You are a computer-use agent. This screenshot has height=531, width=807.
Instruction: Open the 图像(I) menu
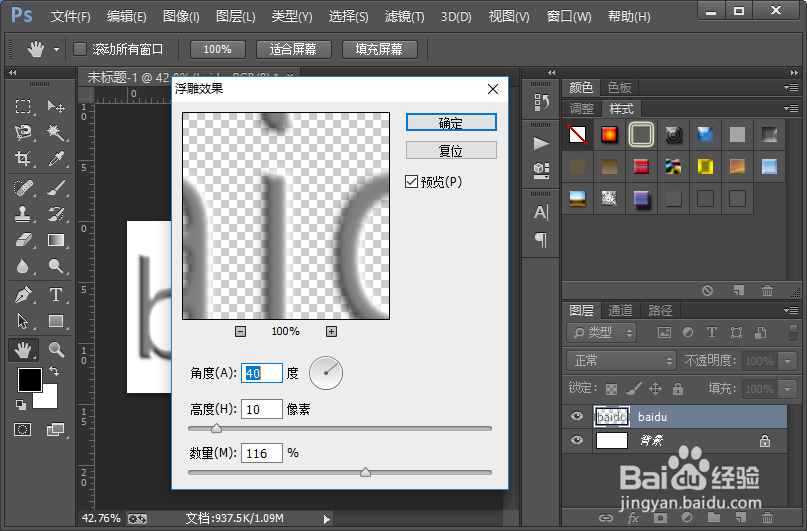(181, 16)
